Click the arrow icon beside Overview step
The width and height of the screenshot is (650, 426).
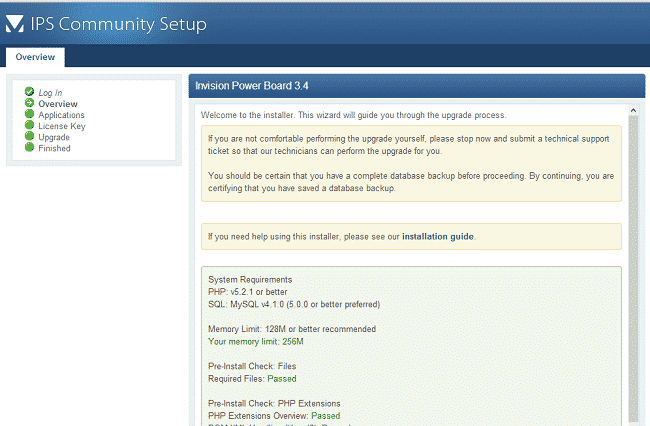pos(30,104)
